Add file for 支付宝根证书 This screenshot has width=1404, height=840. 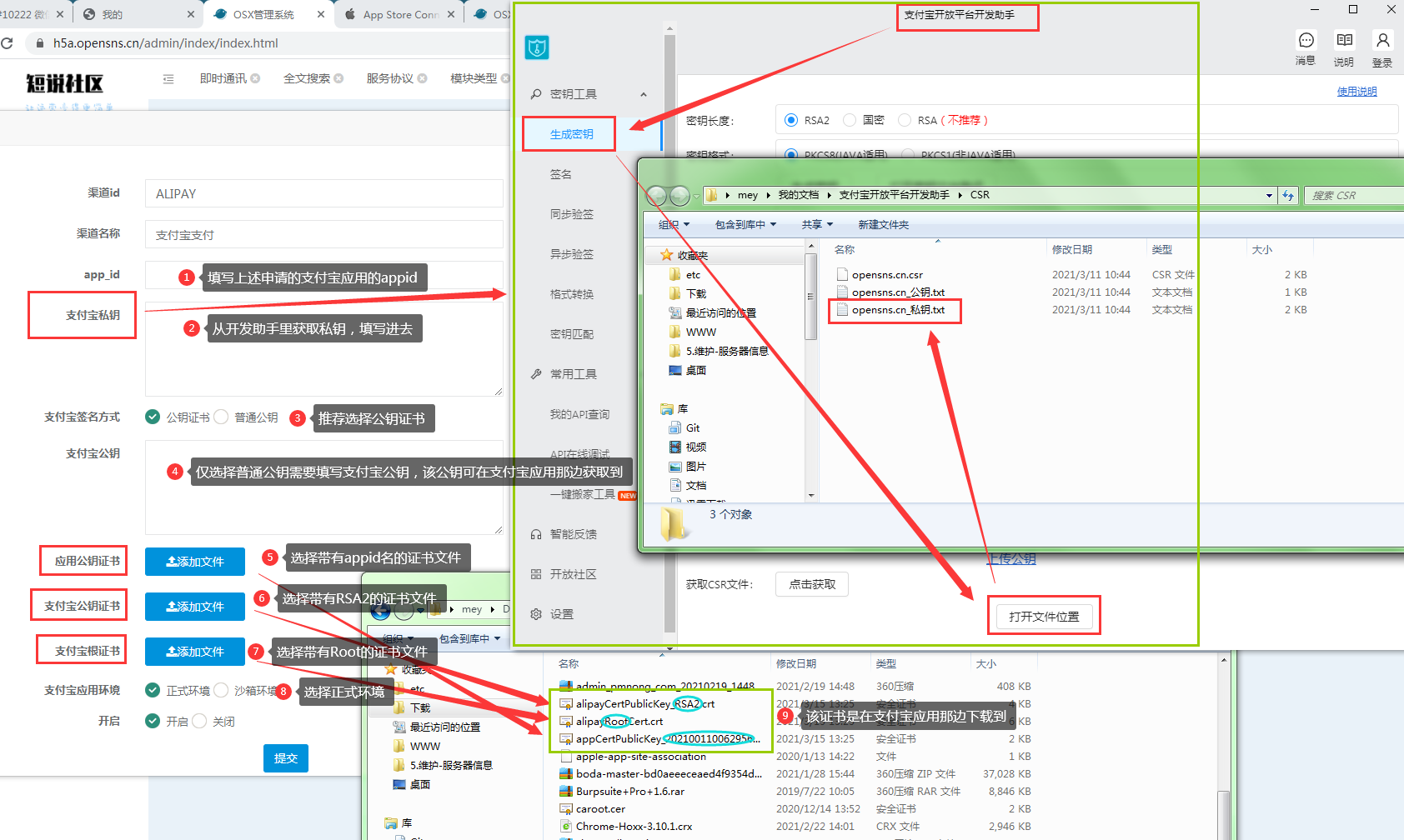(x=195, y=652)
